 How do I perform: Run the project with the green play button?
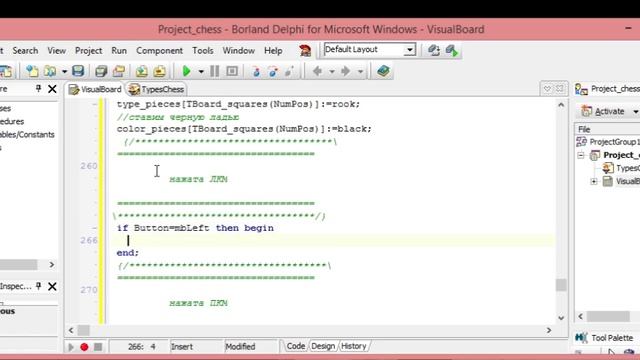point(187,71)
